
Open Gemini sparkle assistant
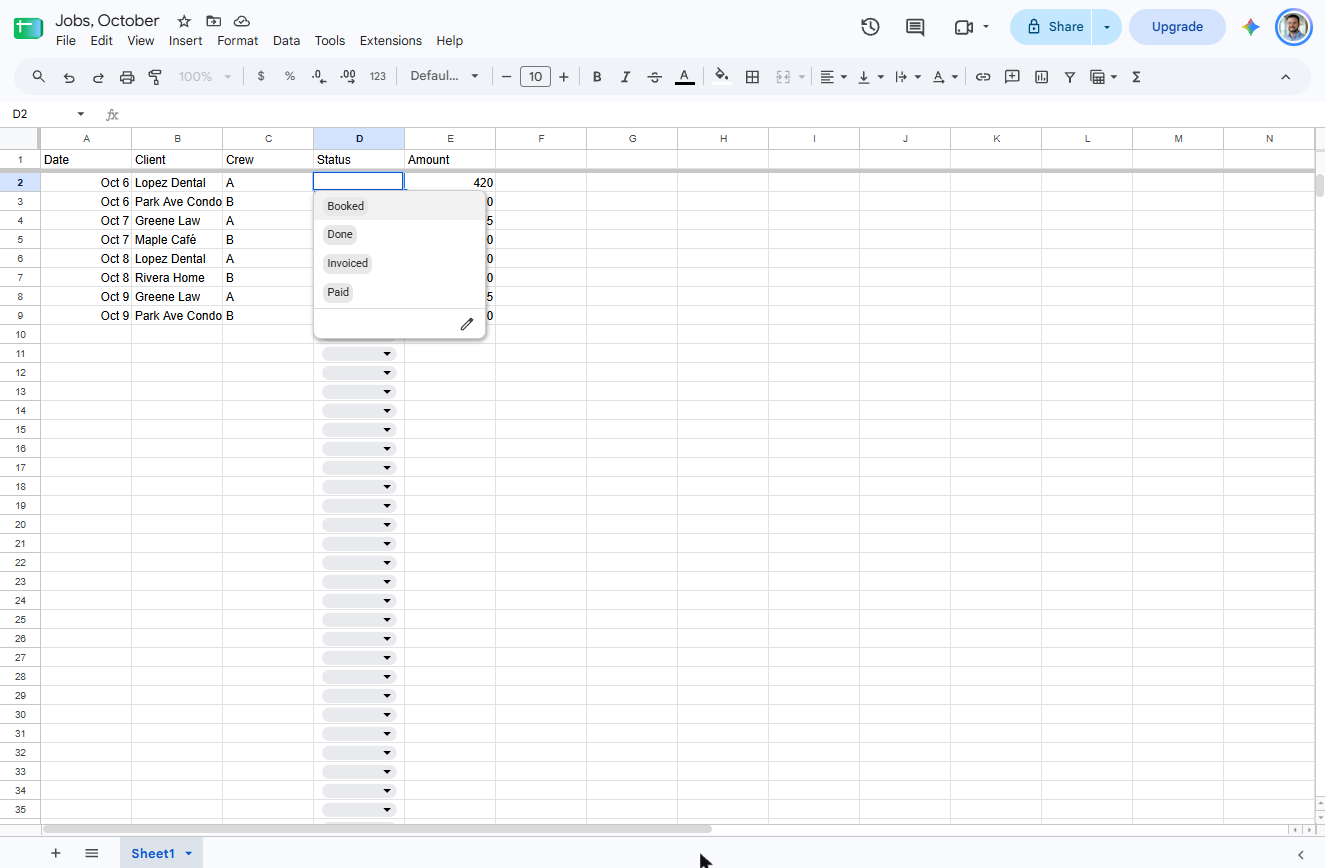[1251, 27]
